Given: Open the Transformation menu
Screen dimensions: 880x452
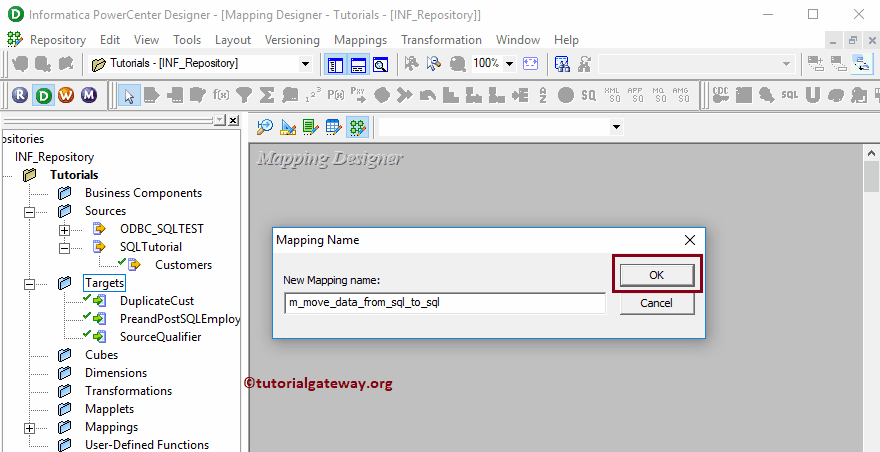Looking at the screenshot, I should tap(441, 40).
